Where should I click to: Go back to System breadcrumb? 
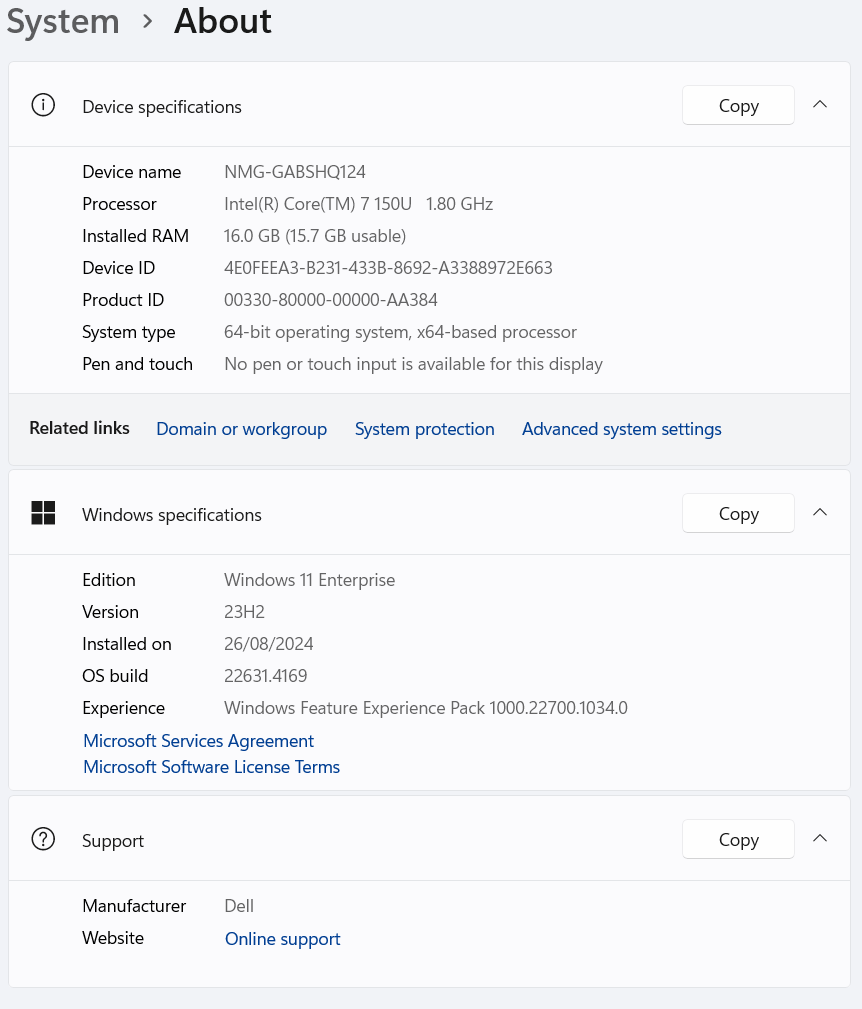point(63,21)
